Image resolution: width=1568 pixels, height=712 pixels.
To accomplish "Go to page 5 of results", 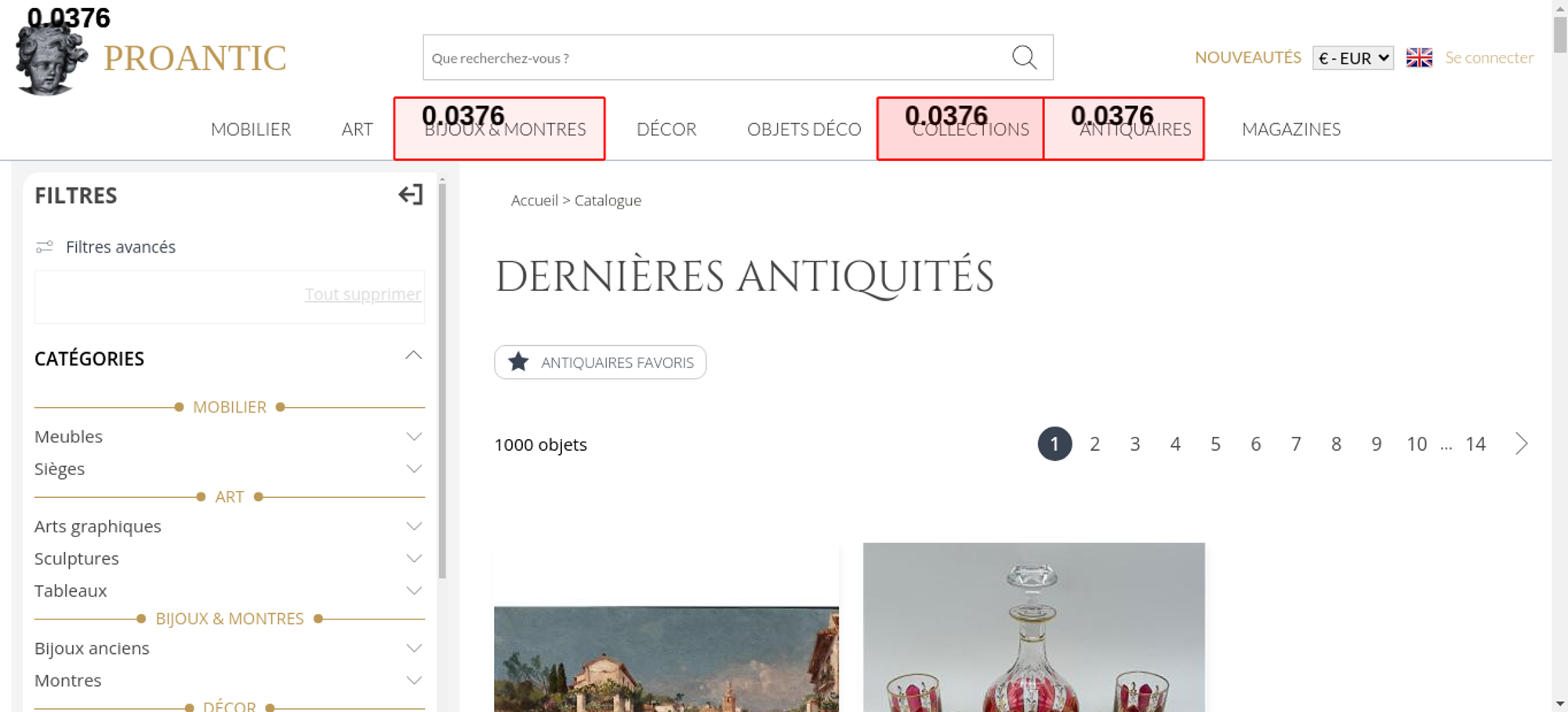I will 1215,445.
